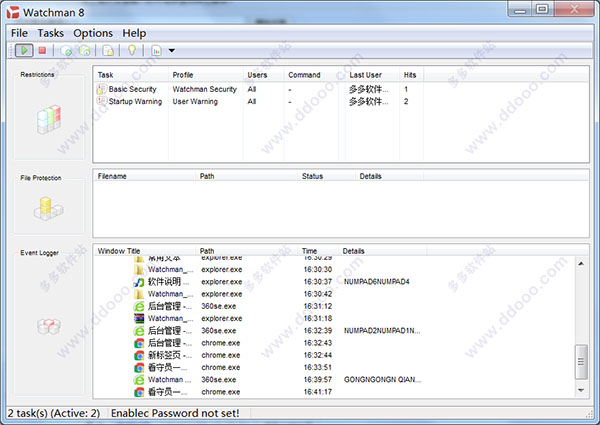Click the green task properties toolbar icon
This screenshot has width=600, height=425.
84,50
